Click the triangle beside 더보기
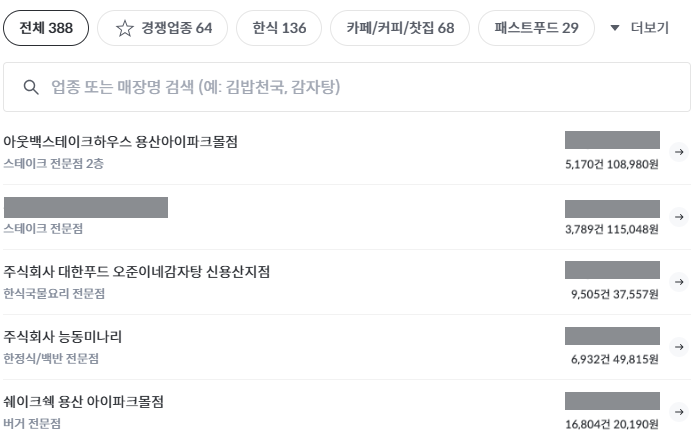The height and width of the screenshot is (444, 693). (615, 28)
